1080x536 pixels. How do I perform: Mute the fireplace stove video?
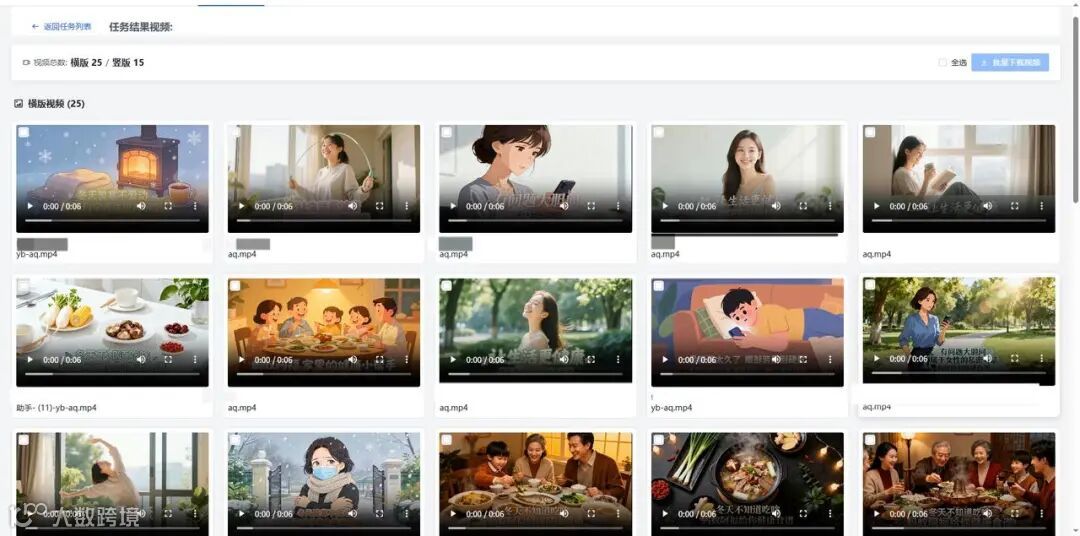tap(141, 206)
